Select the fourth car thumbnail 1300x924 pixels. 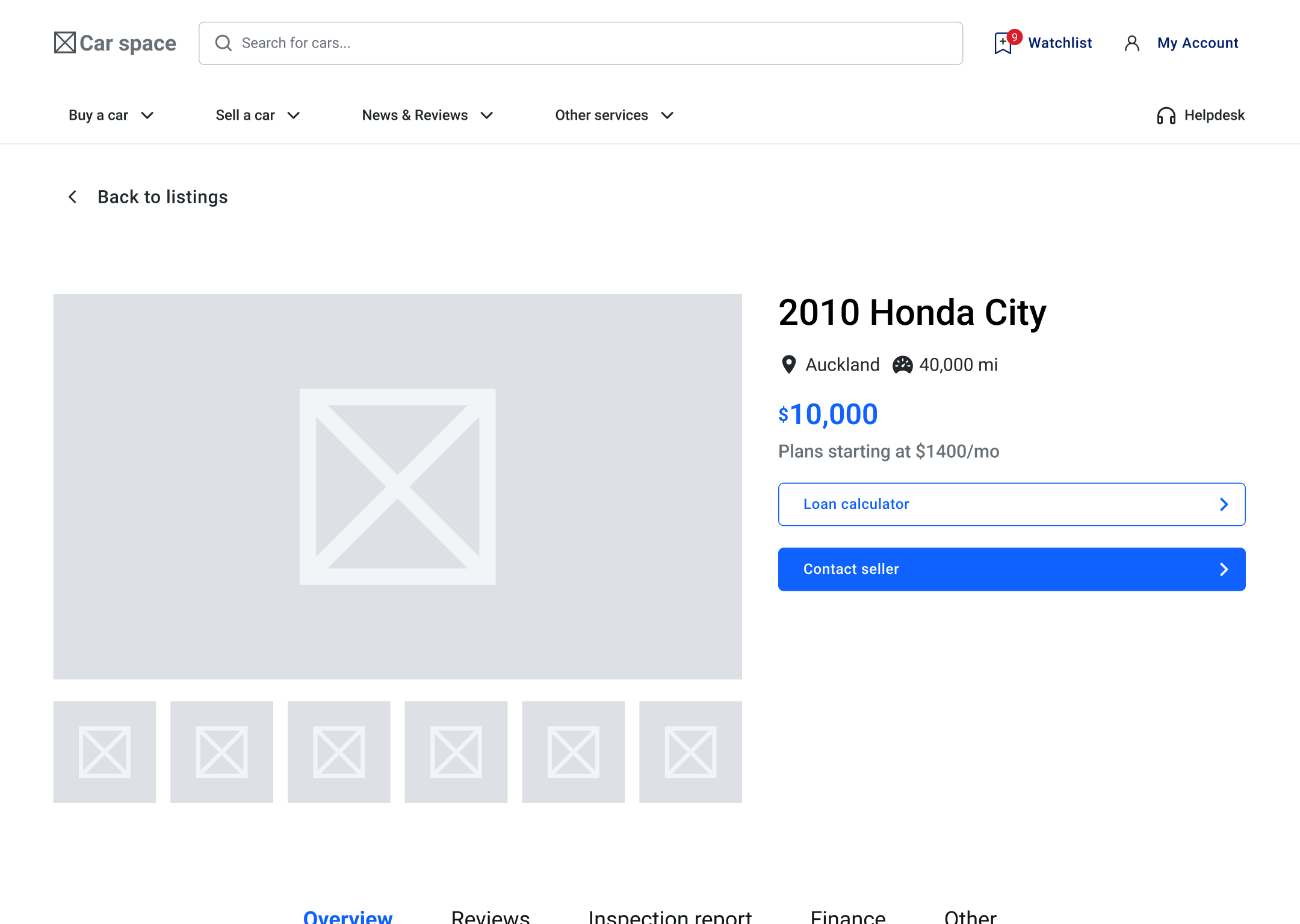tap(456, 752)
